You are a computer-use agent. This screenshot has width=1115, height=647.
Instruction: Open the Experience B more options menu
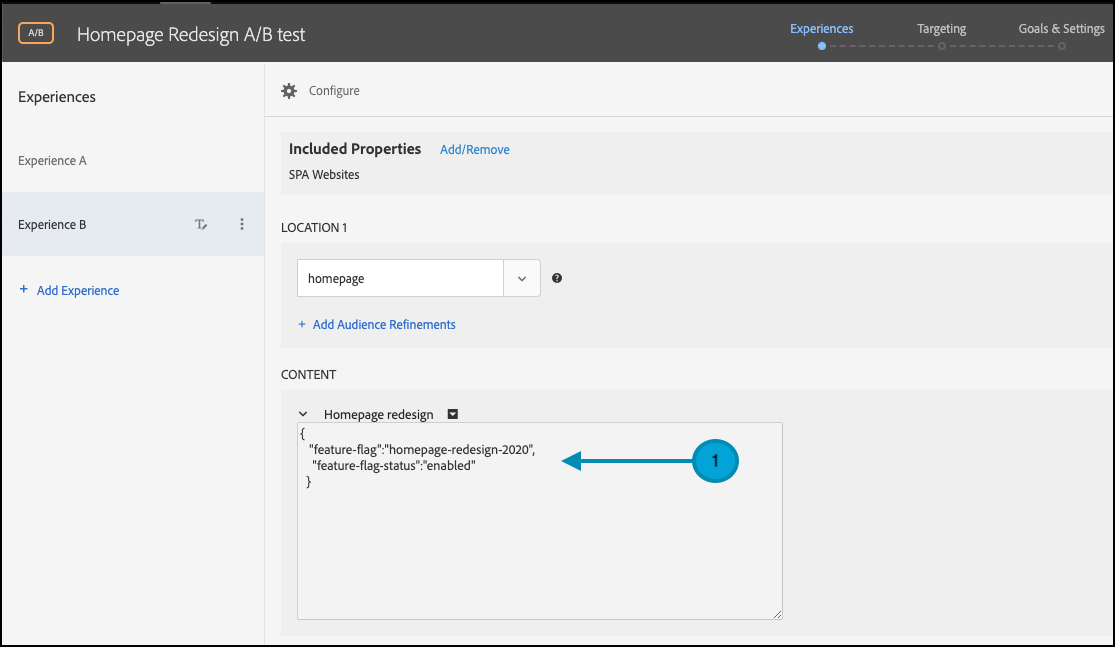[x=242, y=225]
